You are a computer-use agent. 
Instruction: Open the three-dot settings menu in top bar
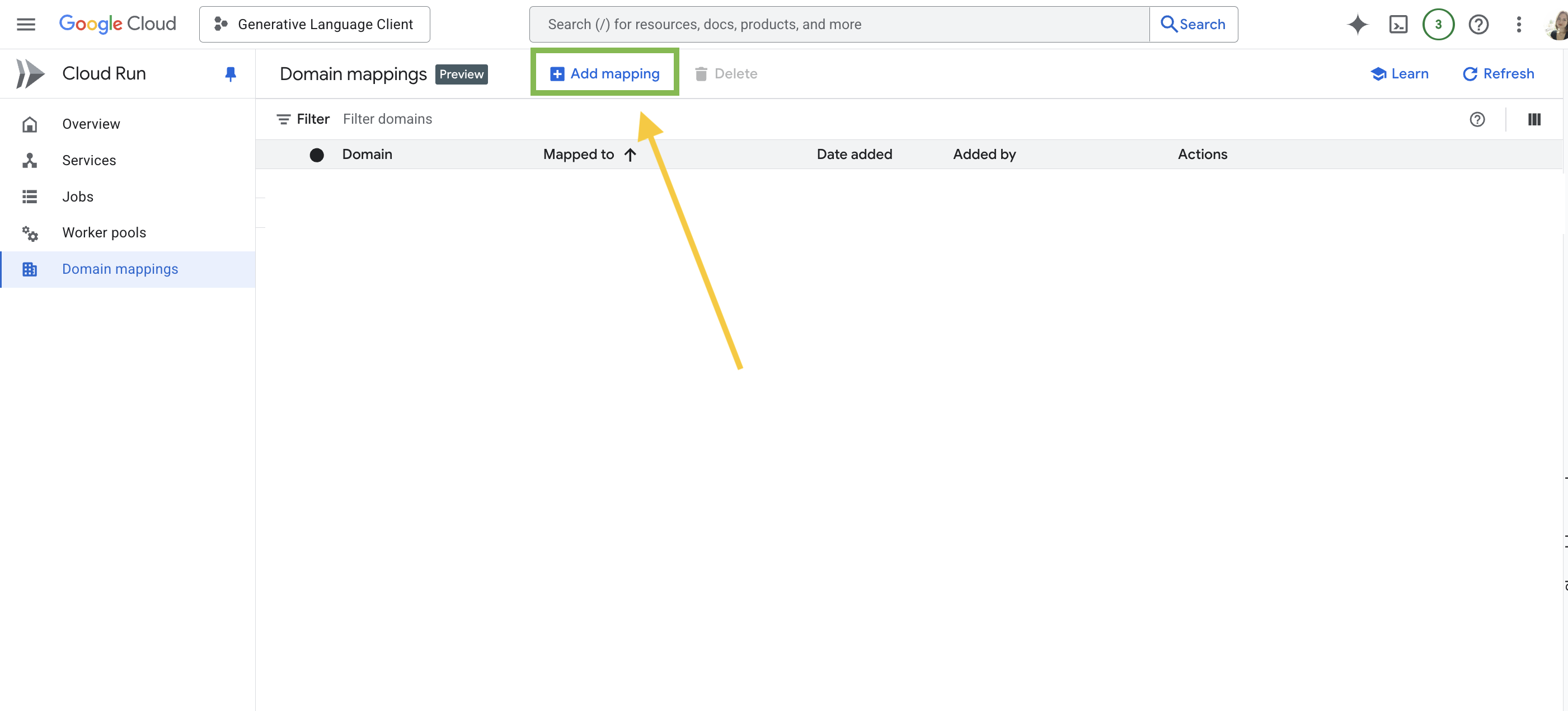(1518, 24)
